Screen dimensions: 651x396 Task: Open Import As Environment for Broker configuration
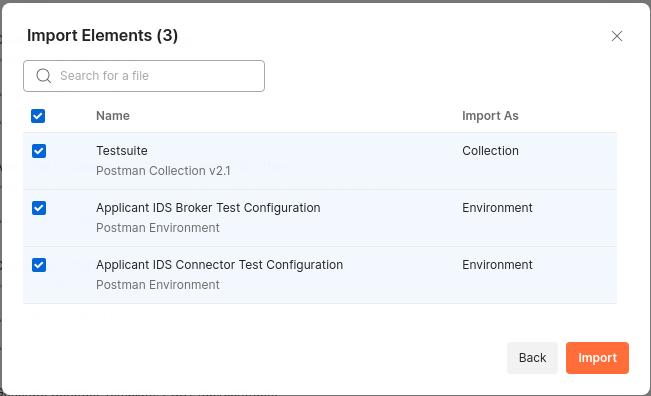497,208
